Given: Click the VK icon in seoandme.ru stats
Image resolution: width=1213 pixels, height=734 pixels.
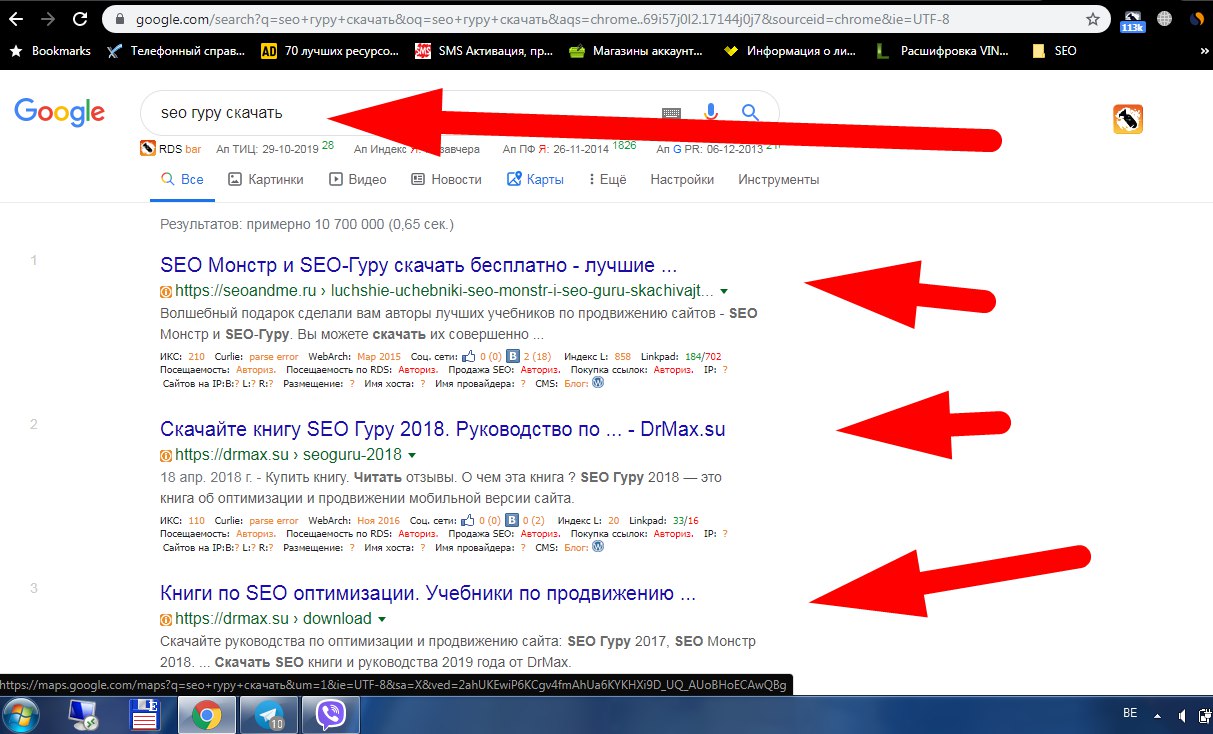Looking at the screenshot, I should (513, 355).
